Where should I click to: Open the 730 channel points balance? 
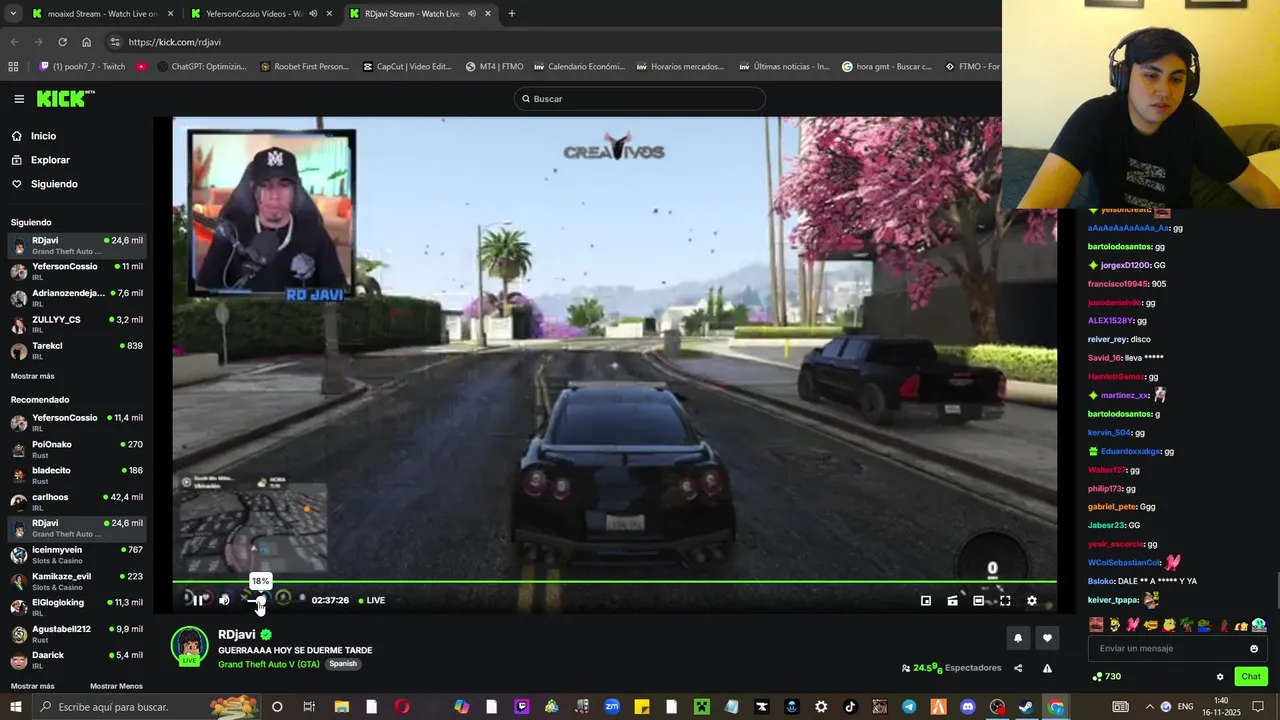point(1106,677)
